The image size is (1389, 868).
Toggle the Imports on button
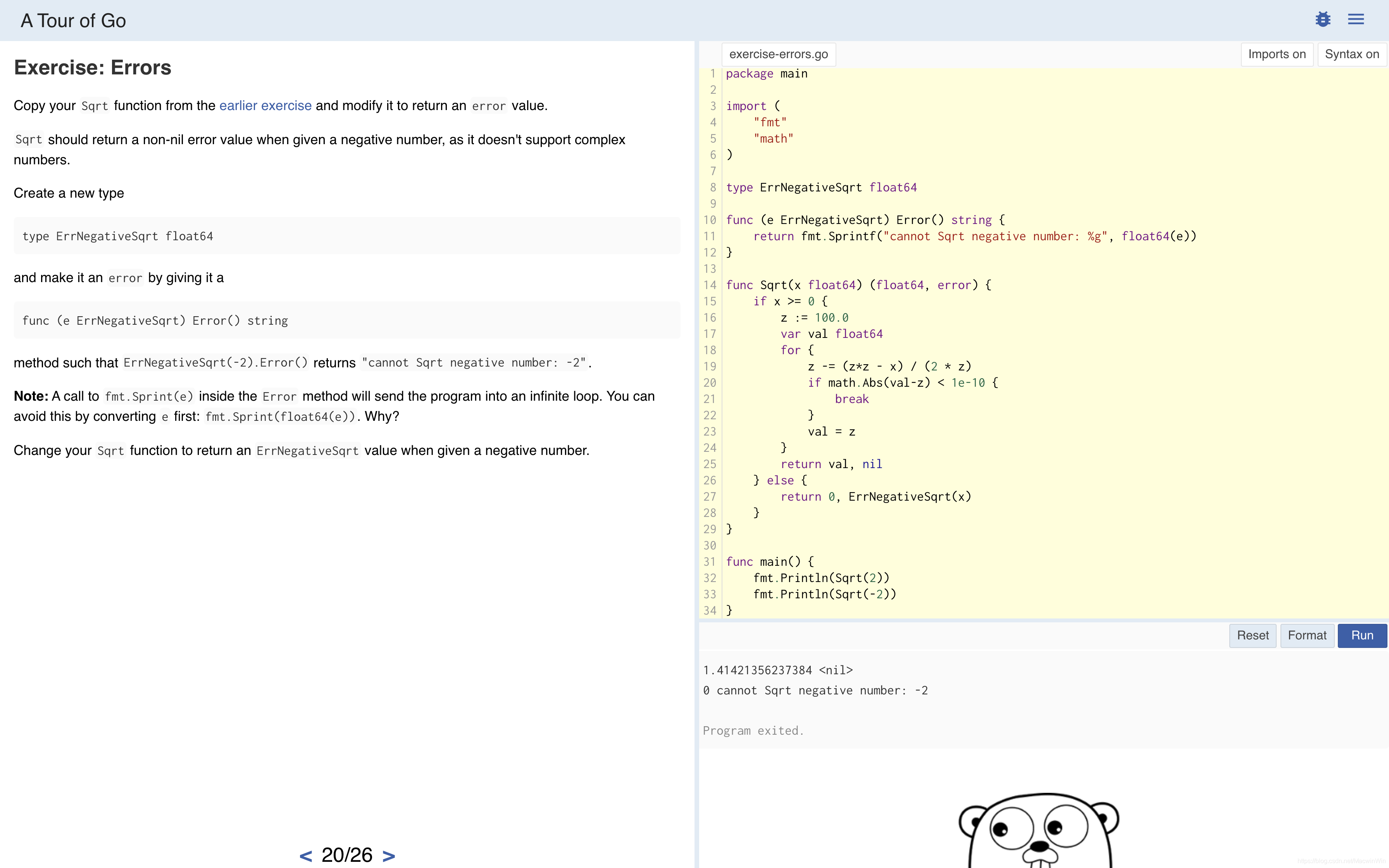click(x=1277, y=55)
